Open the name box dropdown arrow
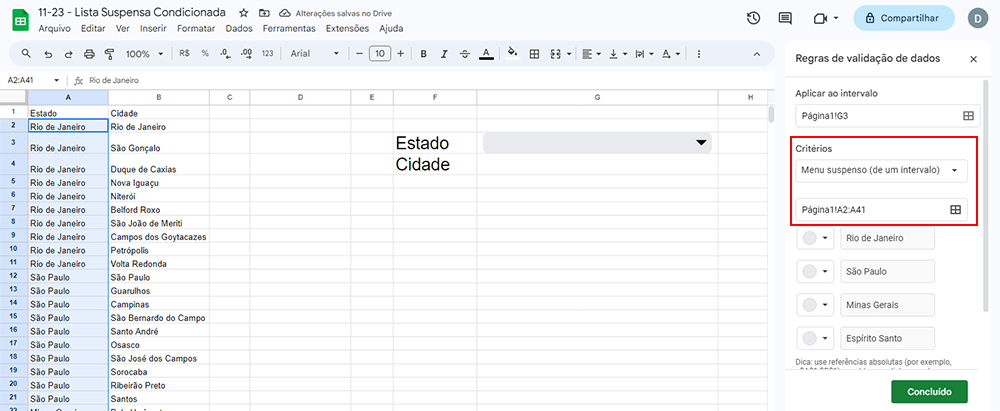 tap(57, 80)
